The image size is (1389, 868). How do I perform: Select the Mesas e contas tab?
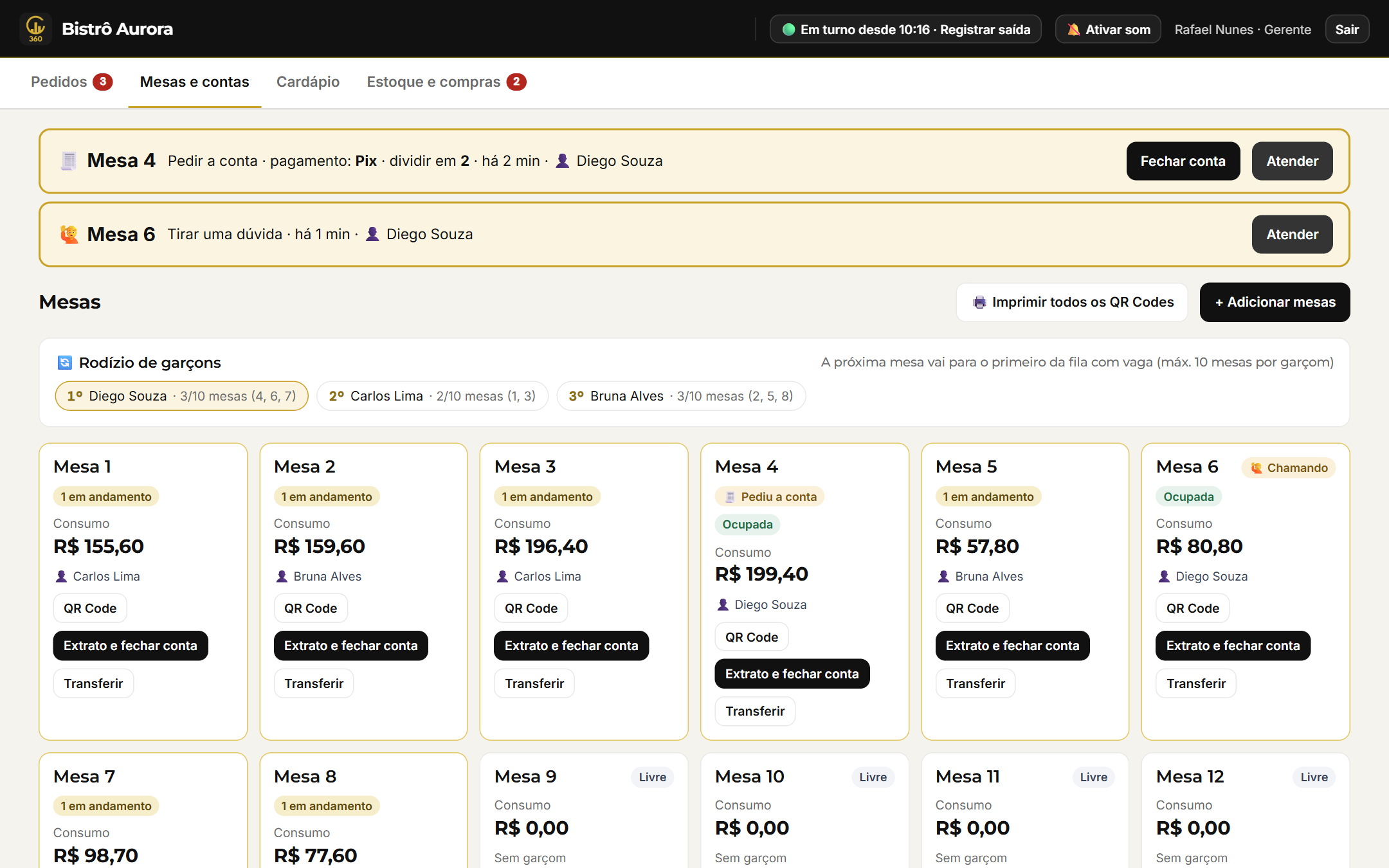[194, 82]
